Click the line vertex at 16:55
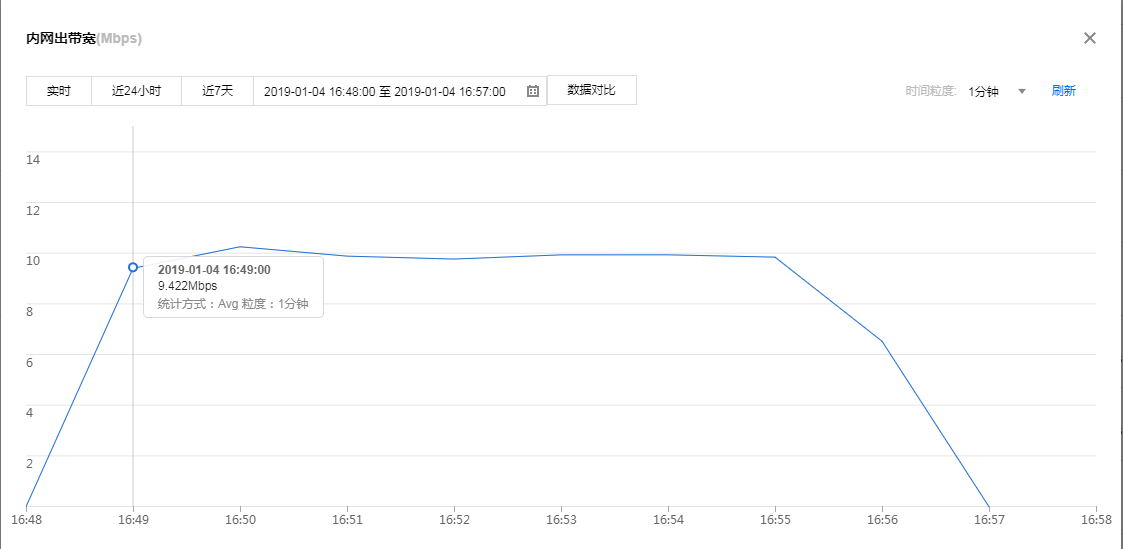This screenshot has height=549, width=1123. point(775,257)
